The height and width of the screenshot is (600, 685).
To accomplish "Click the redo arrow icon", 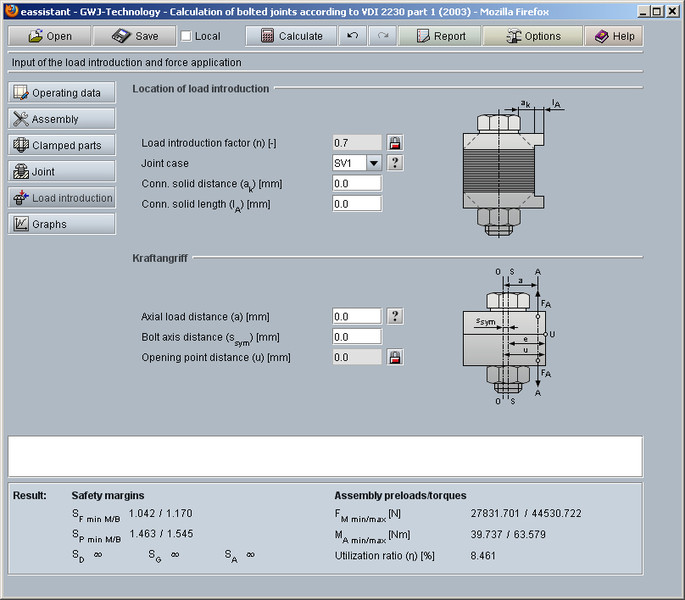I will pyautogui.click(x=383, y=36).
